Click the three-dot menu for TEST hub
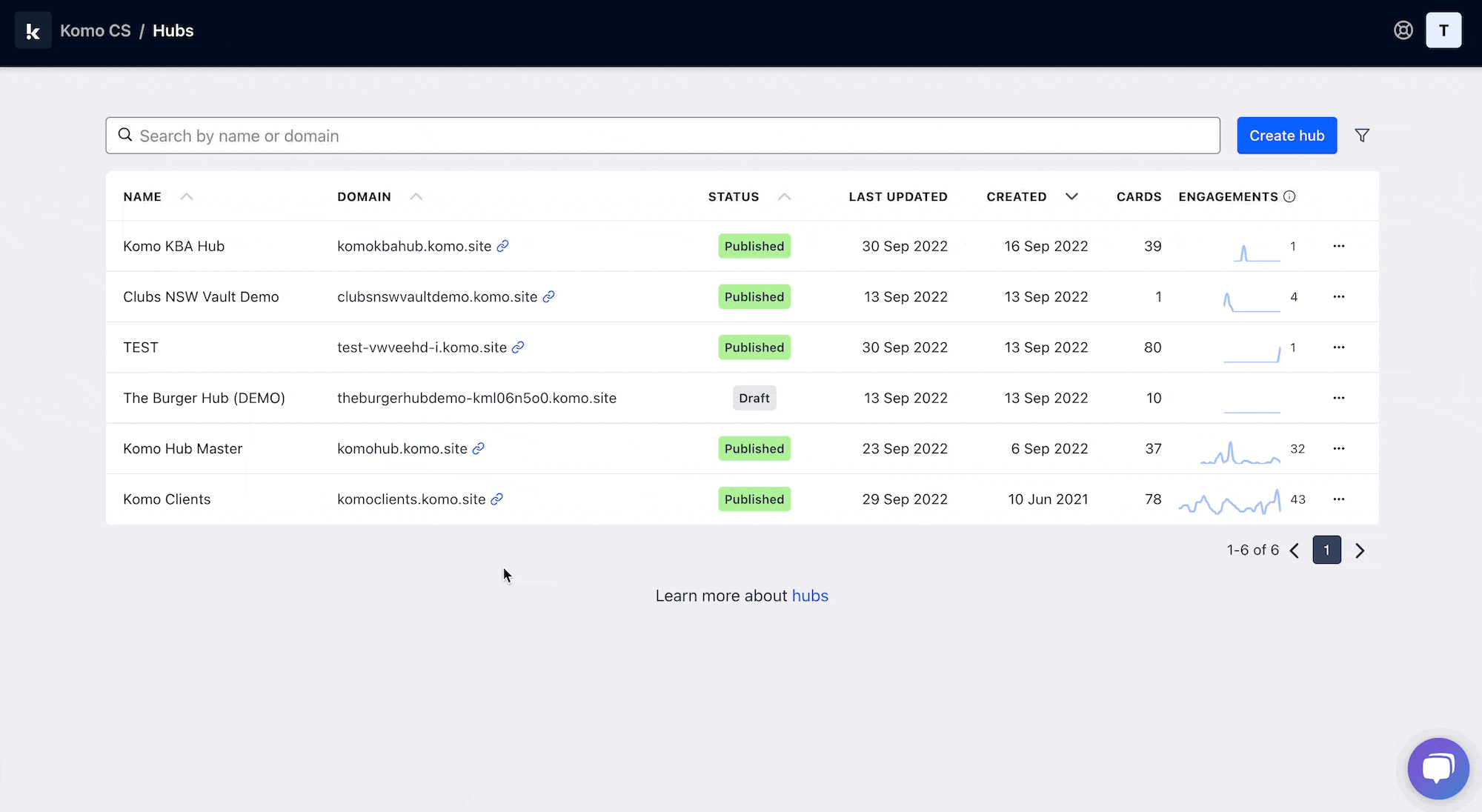This screenshot has width=1482, height=812. point(1339,347)
